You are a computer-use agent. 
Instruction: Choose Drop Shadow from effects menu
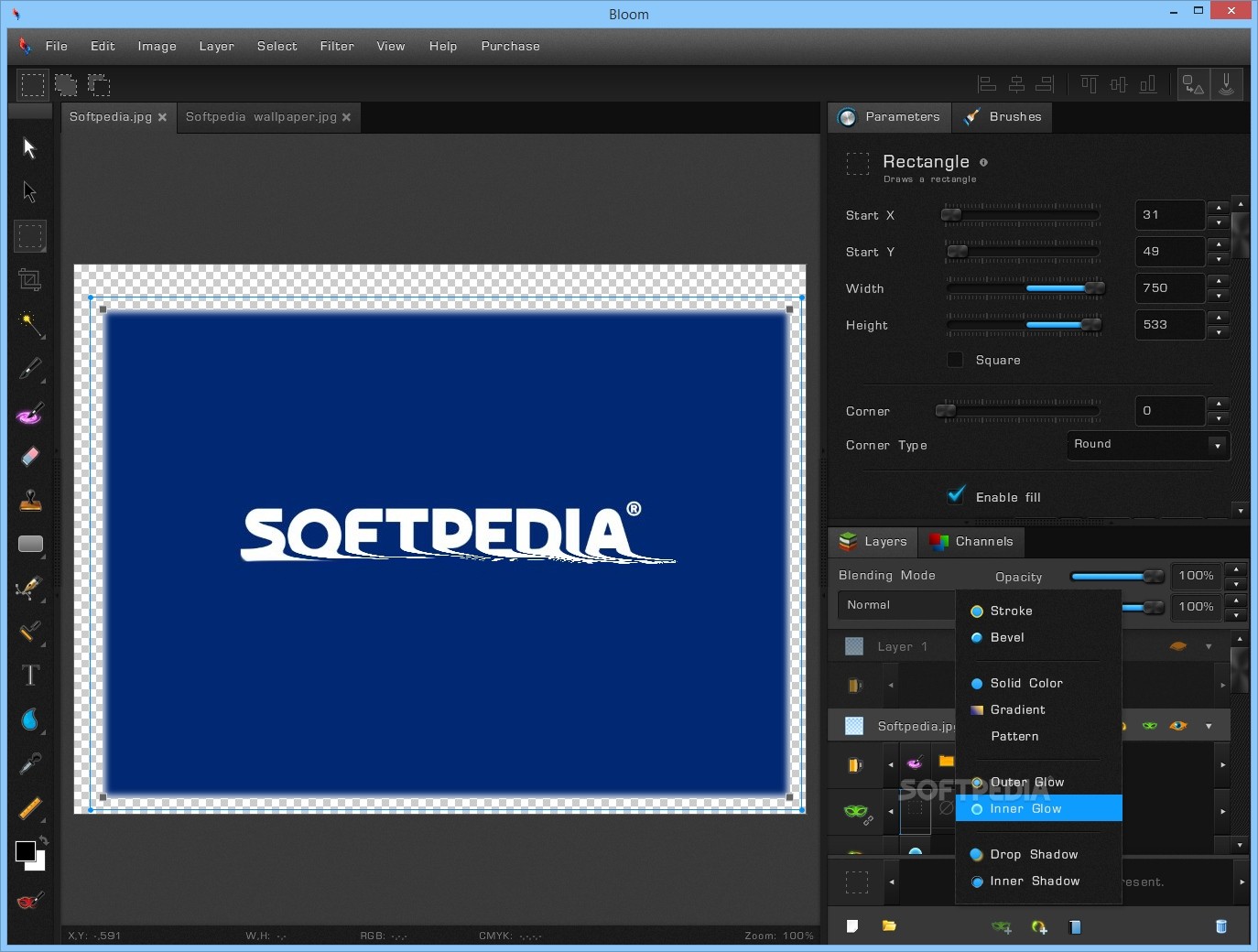1038,854
